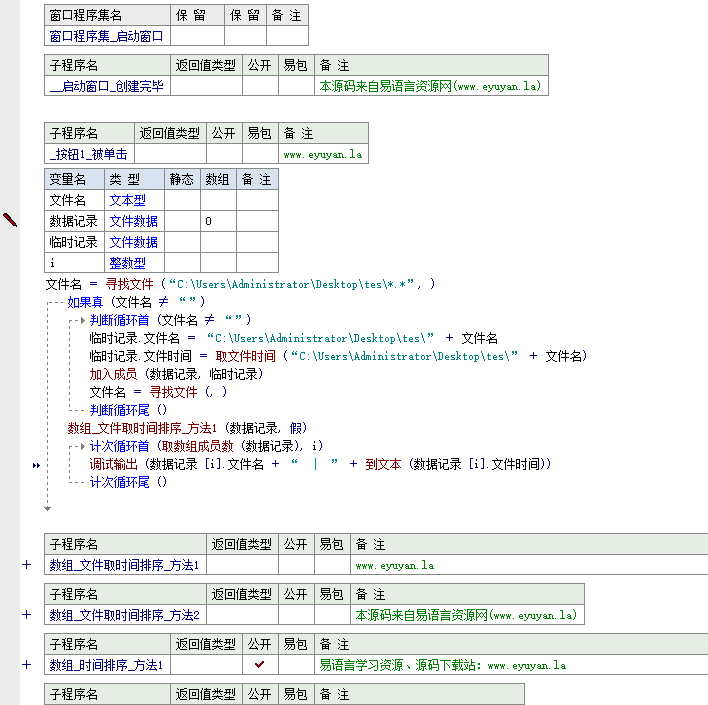The image size is (708, 705).
Task: Click the 返回值类型 cell of _按钮1_被单击
Action: (170, 154)
